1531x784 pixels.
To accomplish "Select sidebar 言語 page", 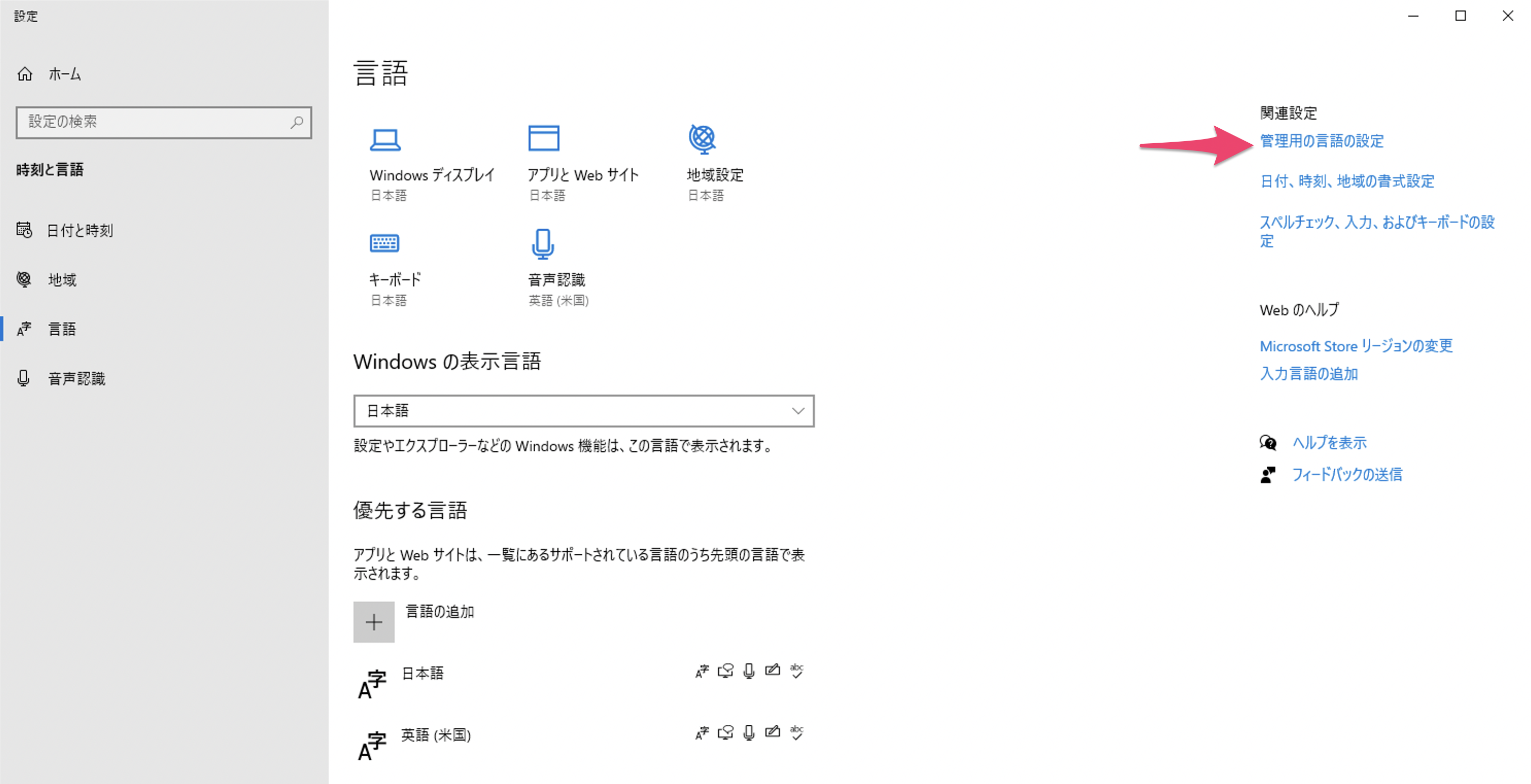I will (x=62, y=329).
